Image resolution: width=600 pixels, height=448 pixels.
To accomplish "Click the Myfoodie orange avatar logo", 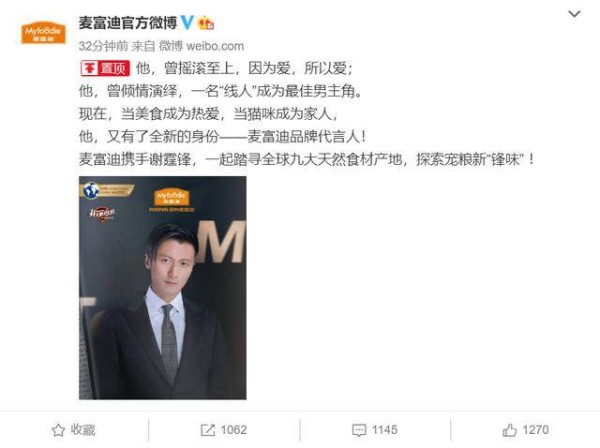I will point(43,33).
